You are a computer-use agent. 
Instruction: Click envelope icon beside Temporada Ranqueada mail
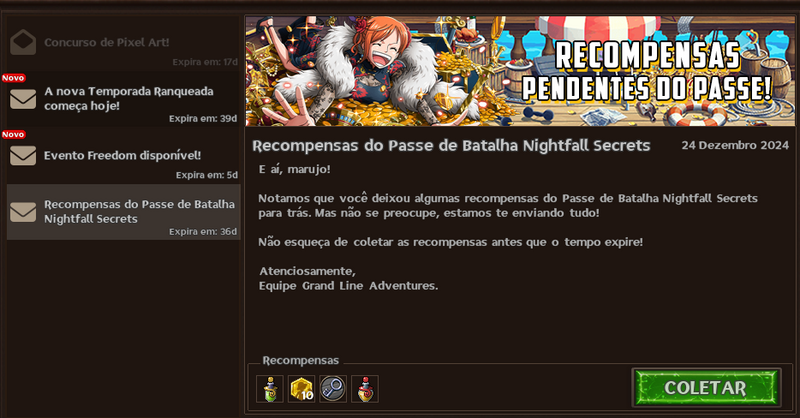[23, 99]
